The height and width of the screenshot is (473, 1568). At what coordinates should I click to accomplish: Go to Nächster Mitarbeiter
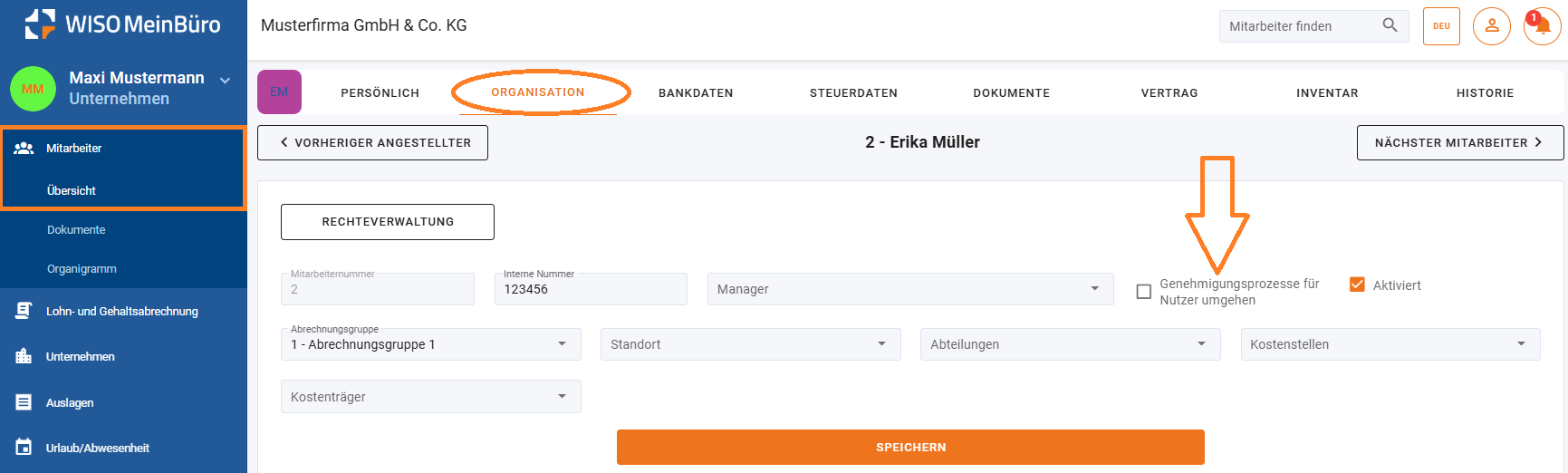coord(1459,143)
